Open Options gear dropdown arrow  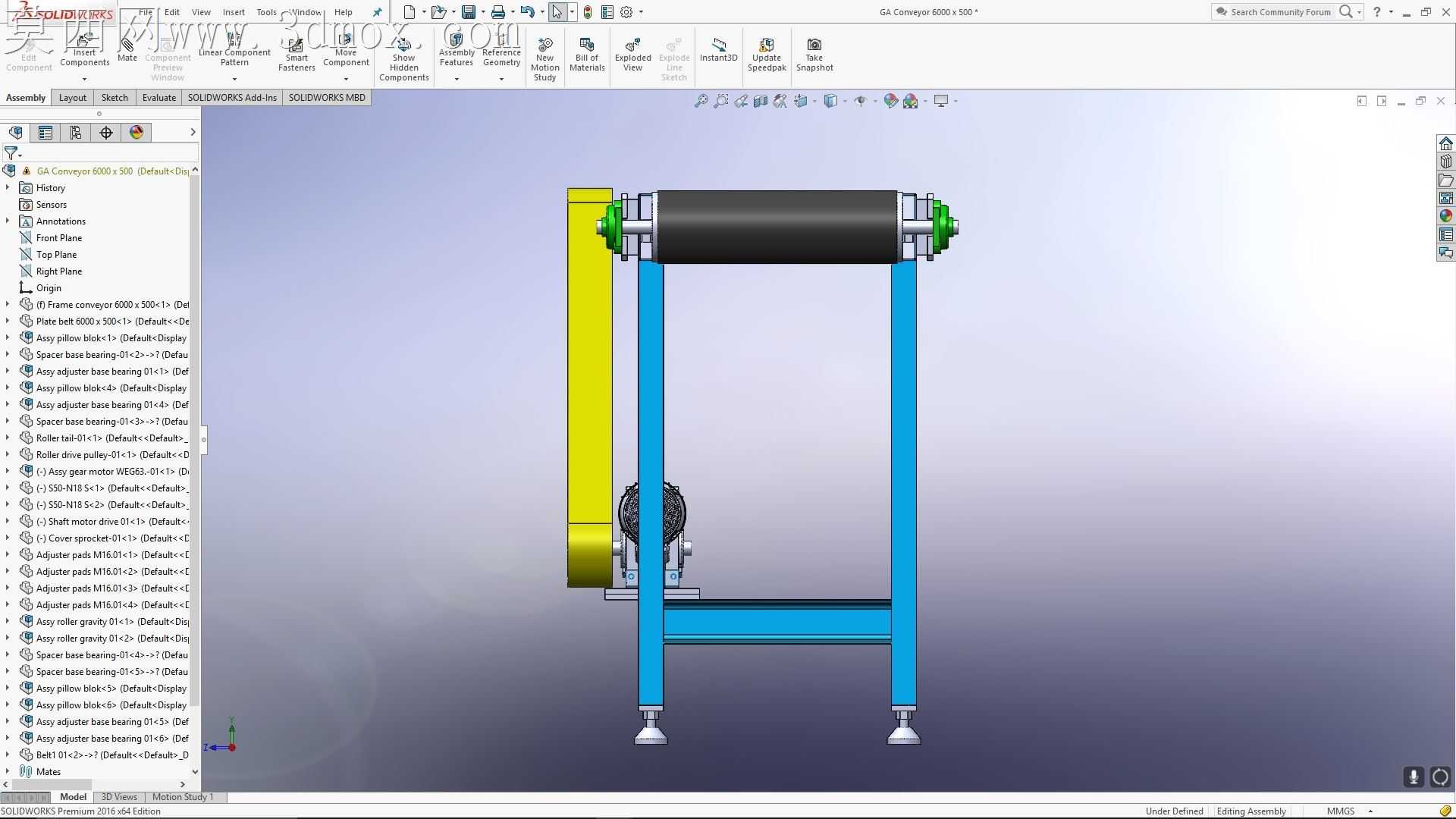(641, 12)
